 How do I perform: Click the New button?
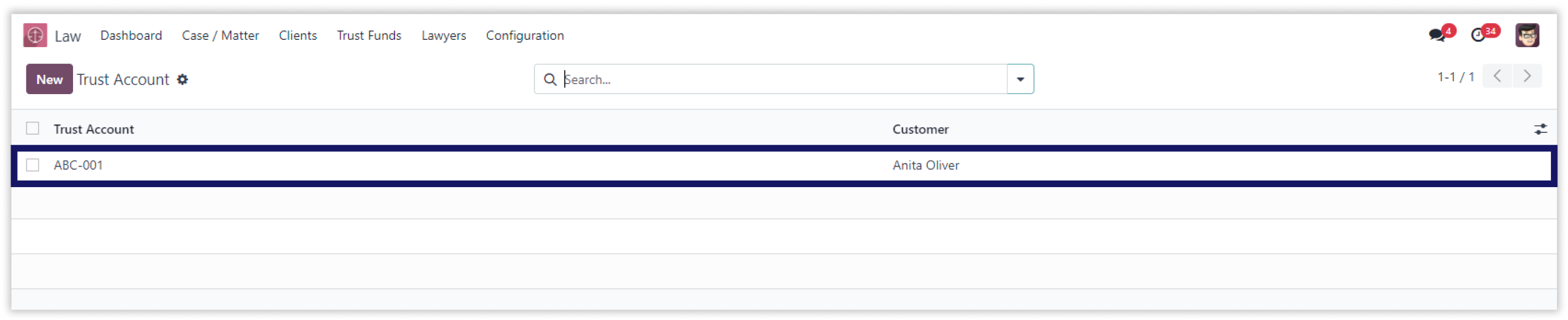pos(49,79)
